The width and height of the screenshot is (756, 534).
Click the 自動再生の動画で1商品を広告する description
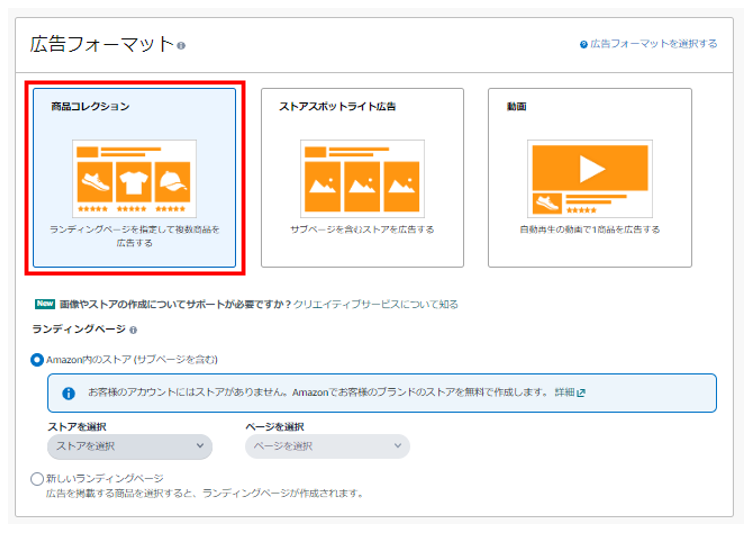590,229
